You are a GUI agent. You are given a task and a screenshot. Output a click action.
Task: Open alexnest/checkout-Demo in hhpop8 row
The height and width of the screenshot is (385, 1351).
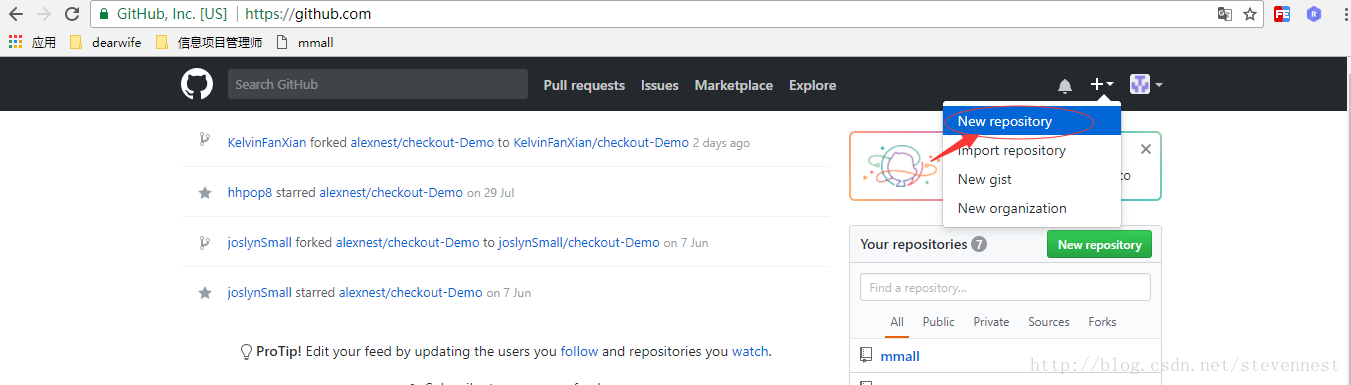coord(391,192)
